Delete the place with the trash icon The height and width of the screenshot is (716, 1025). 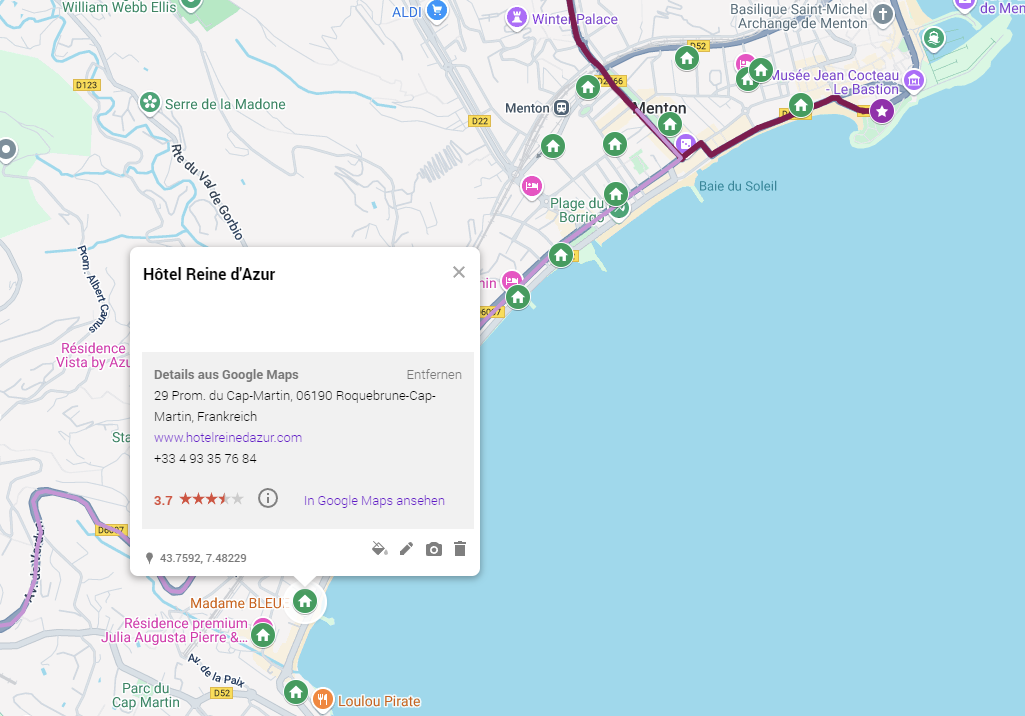pos(460,549)
